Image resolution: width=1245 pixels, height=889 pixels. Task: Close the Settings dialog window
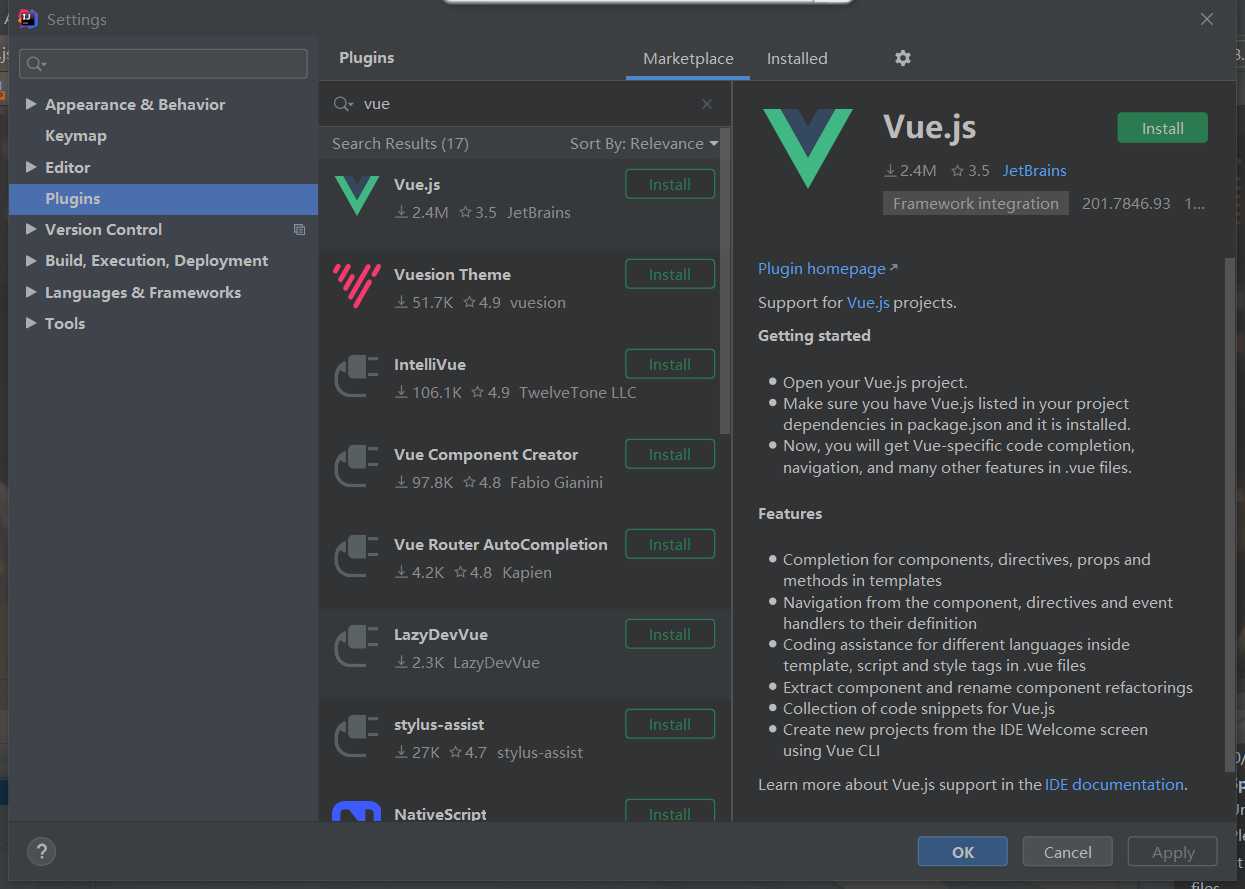(x=1207, y=19)
